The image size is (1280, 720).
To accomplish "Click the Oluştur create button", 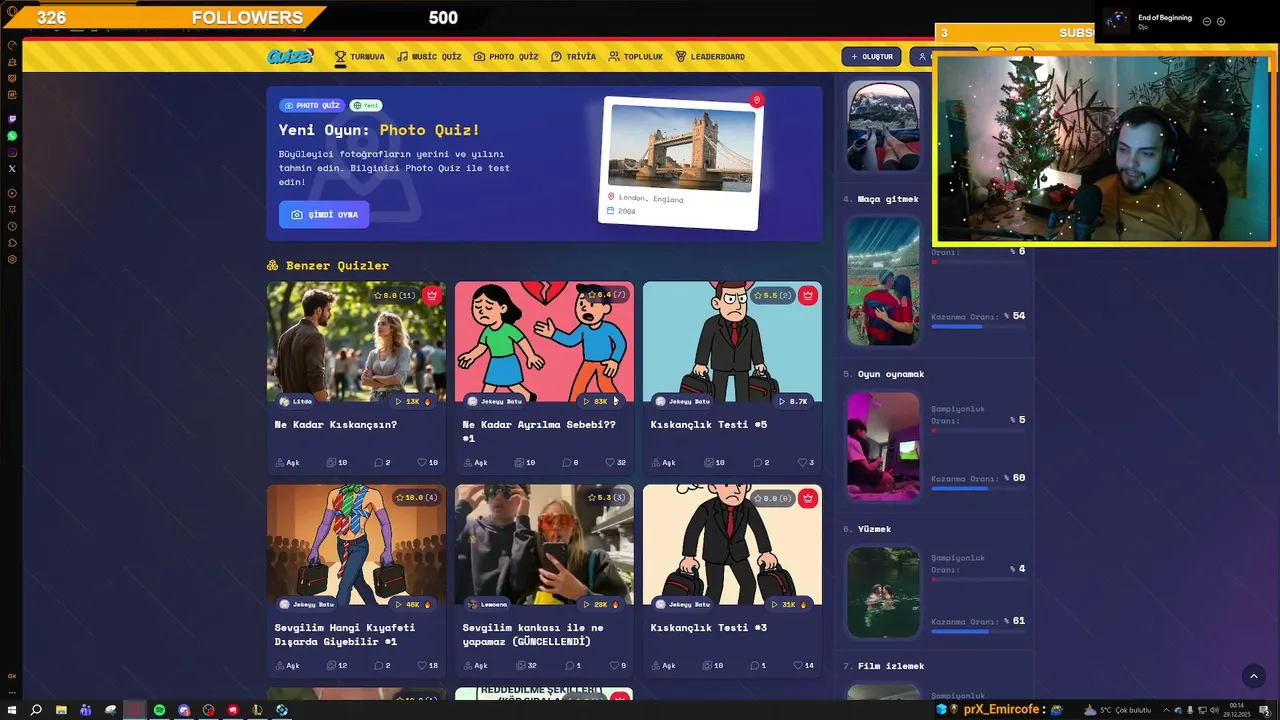I will tap(871, 57).
